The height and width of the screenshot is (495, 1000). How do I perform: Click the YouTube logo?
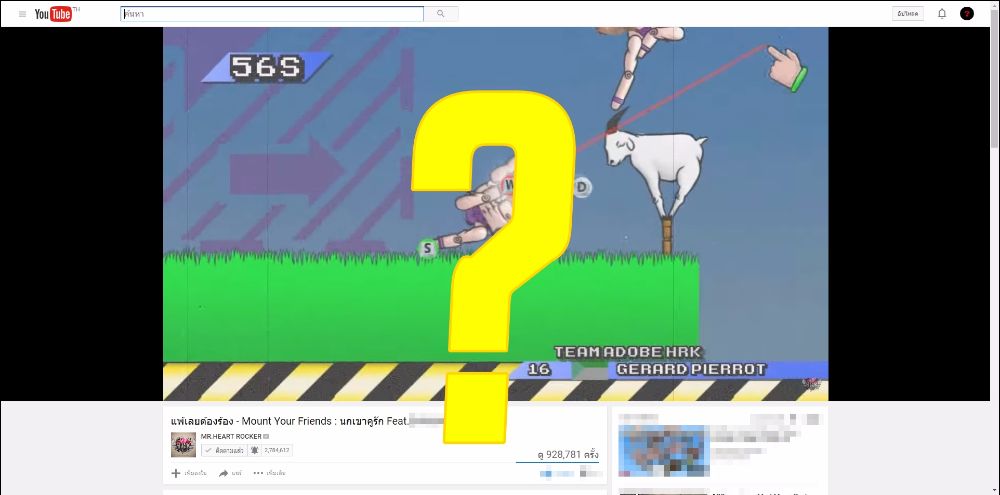pyautogui.click(x=55, y=14)
